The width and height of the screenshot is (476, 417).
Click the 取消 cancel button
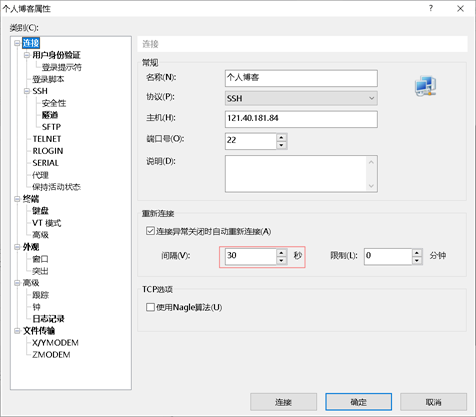pyautogui.click(x=433, y=402)
